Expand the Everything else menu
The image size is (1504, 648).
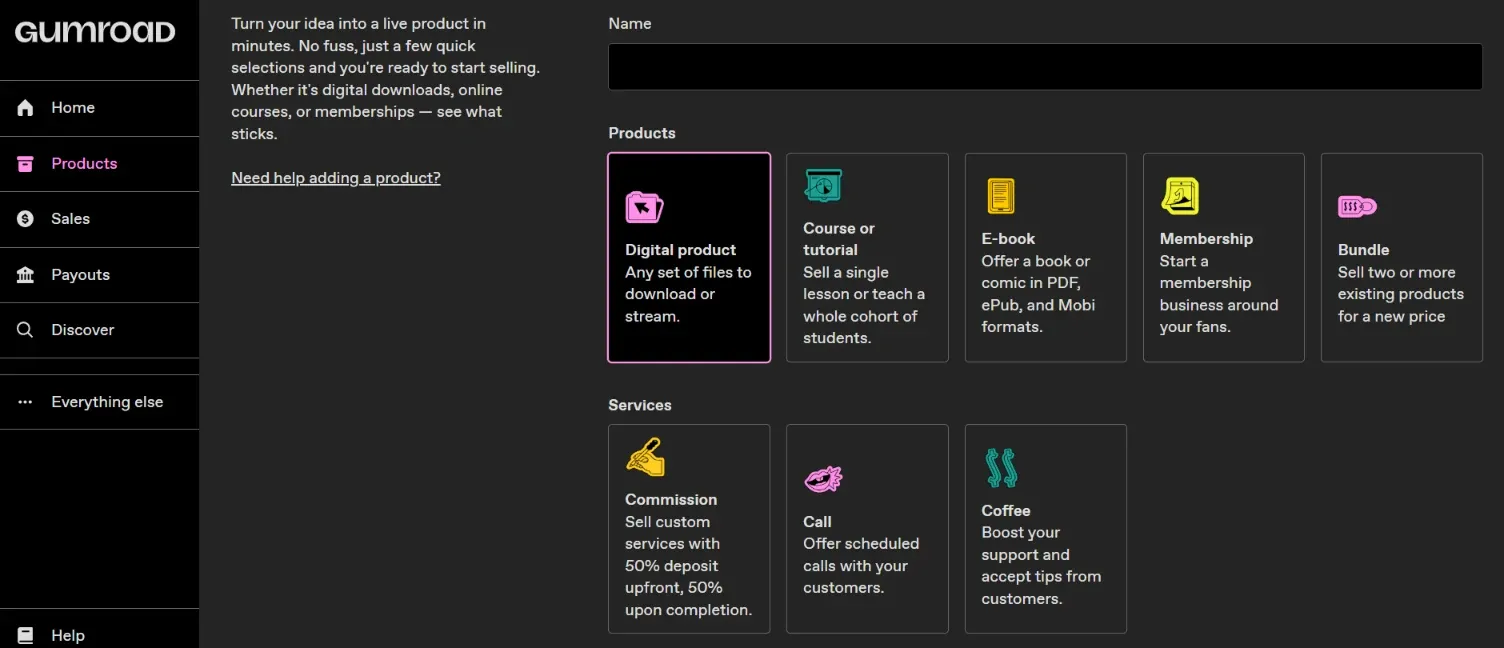coord(100,402)
